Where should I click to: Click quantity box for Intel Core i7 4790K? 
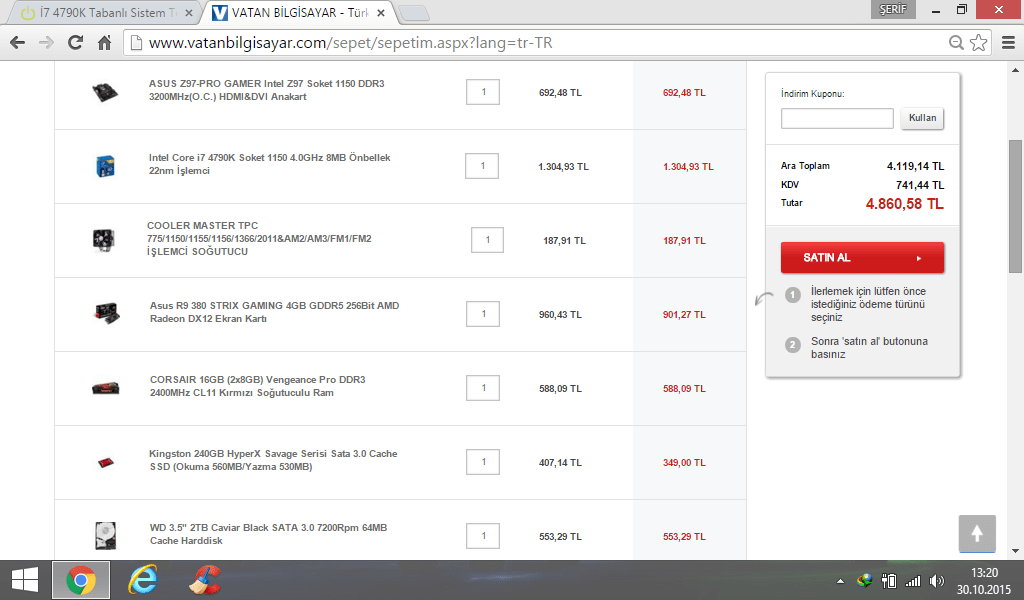(482, 166)
